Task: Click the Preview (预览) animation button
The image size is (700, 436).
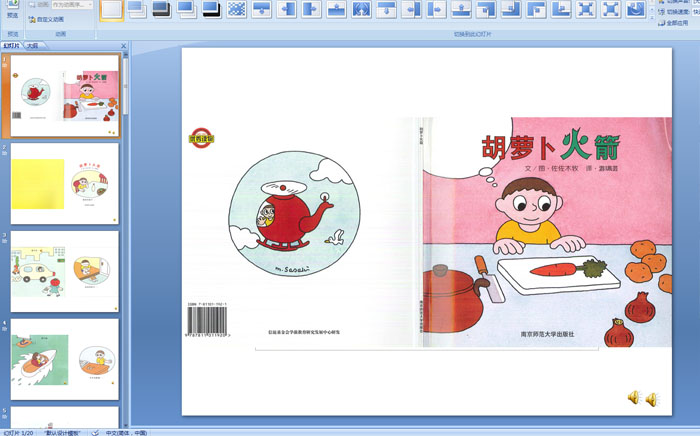Action: 12,10
